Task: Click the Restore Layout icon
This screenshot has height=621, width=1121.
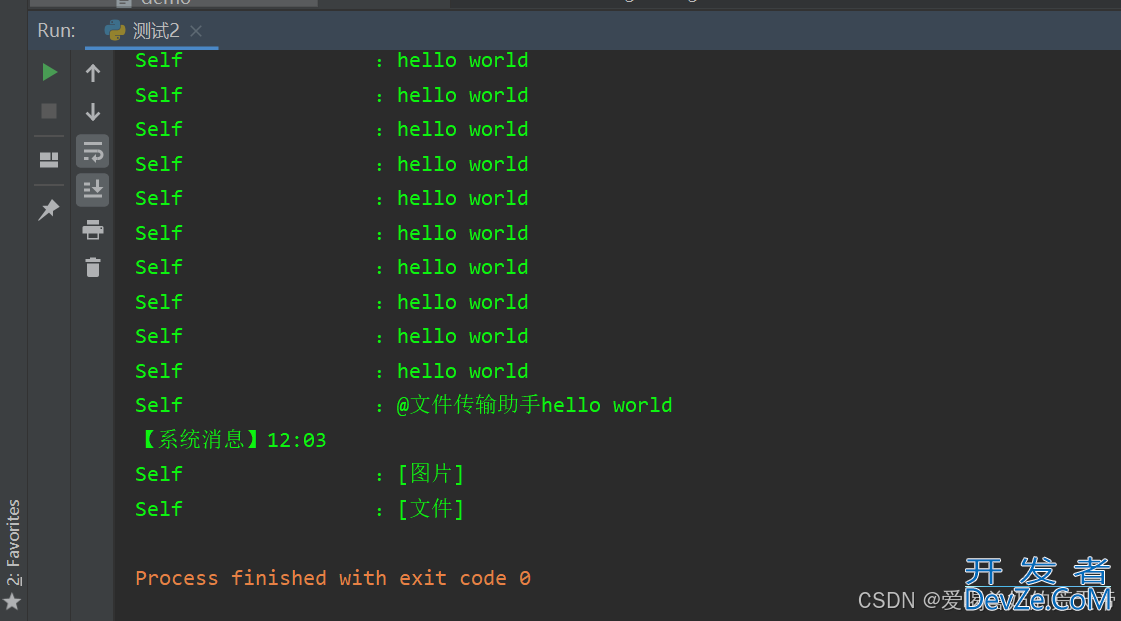Action: [49, 159]
